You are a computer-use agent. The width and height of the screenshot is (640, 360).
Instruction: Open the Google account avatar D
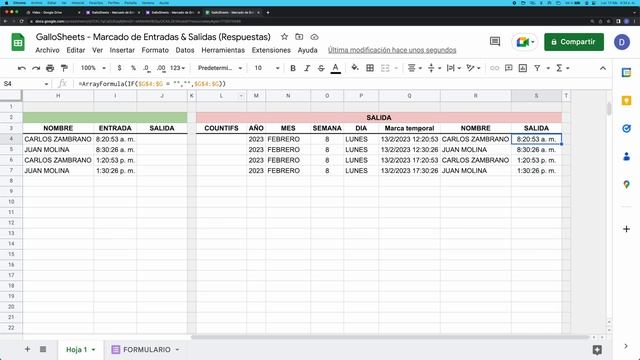click(622, 42)
